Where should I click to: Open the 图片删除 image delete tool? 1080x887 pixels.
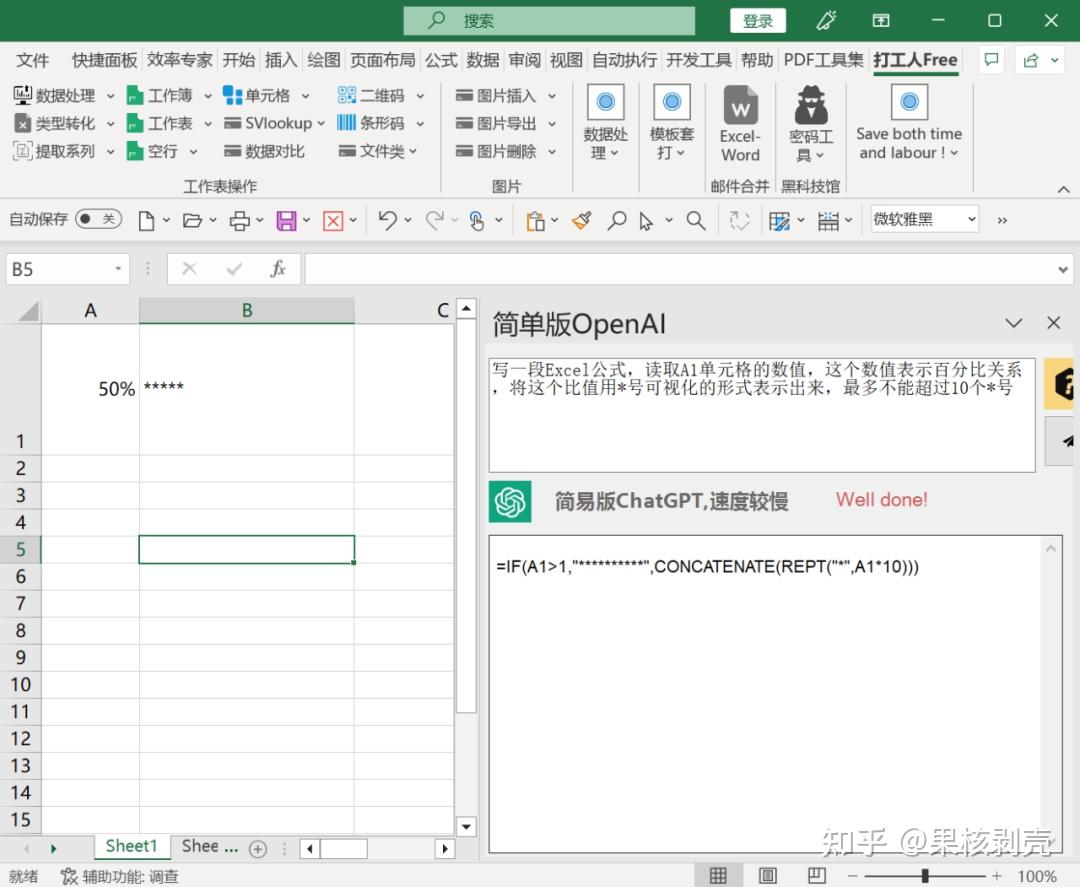coord(506,151)
